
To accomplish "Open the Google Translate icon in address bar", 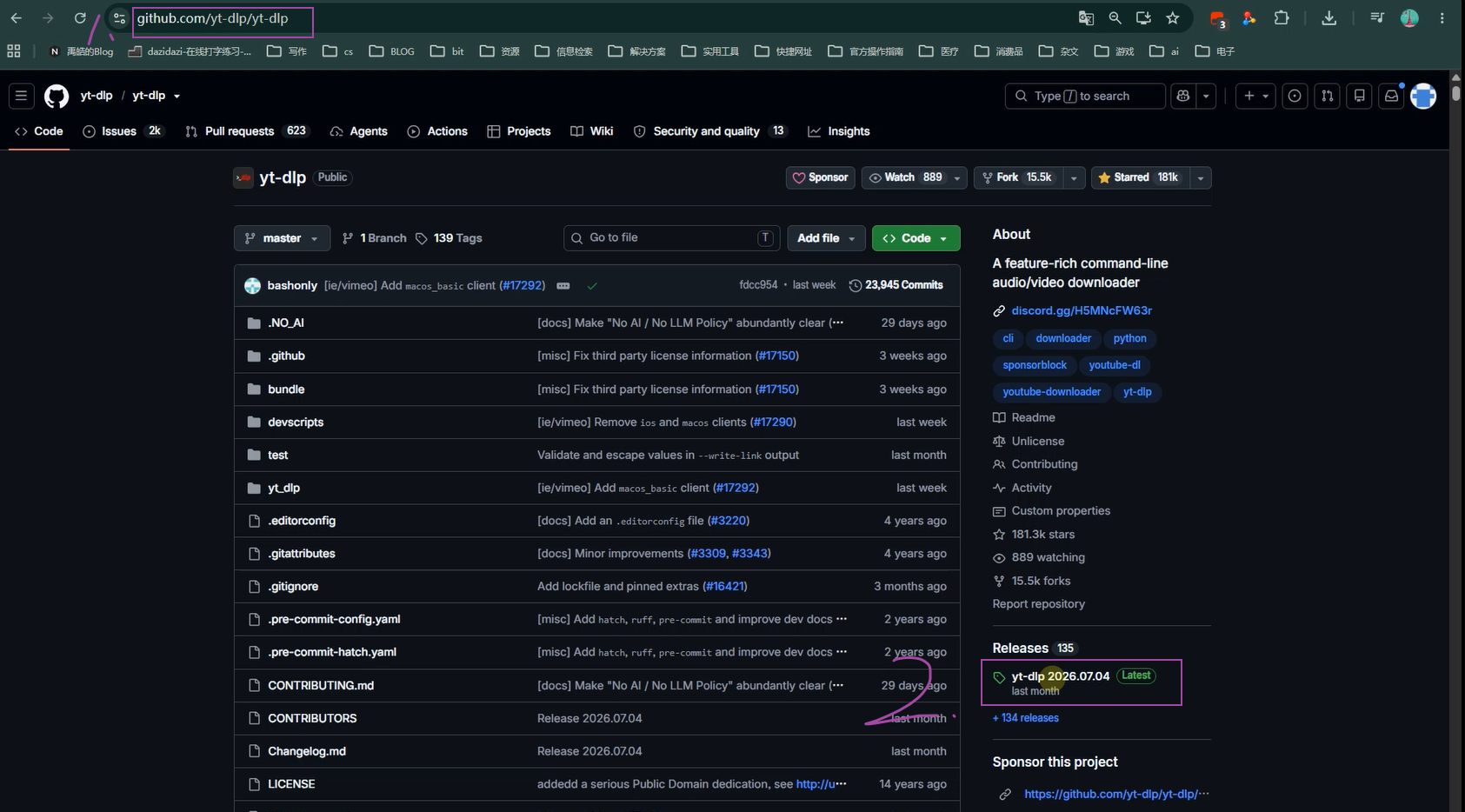I will pyautogui.click(x=1086, y=18).
